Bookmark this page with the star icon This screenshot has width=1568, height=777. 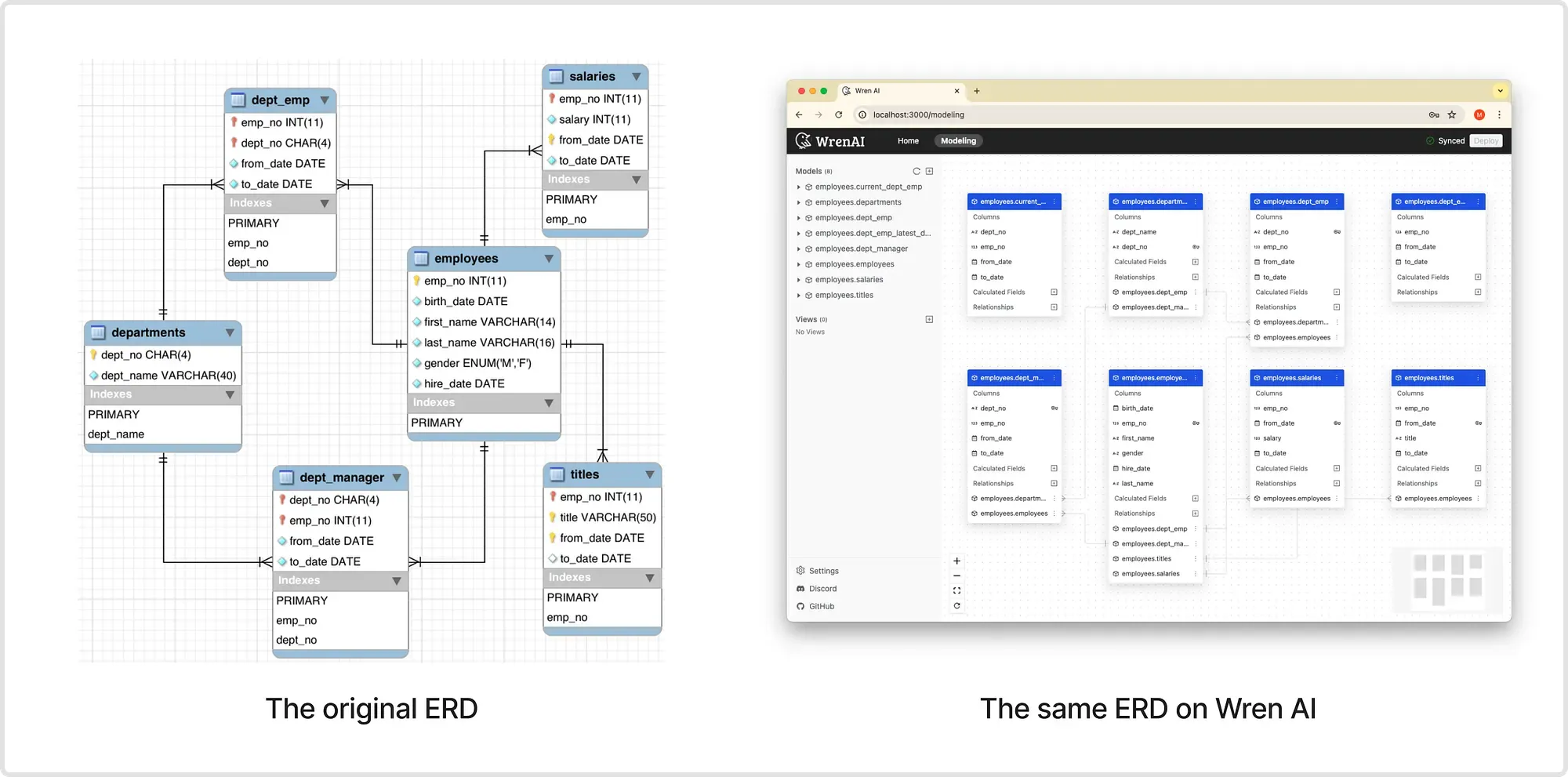1452,114
